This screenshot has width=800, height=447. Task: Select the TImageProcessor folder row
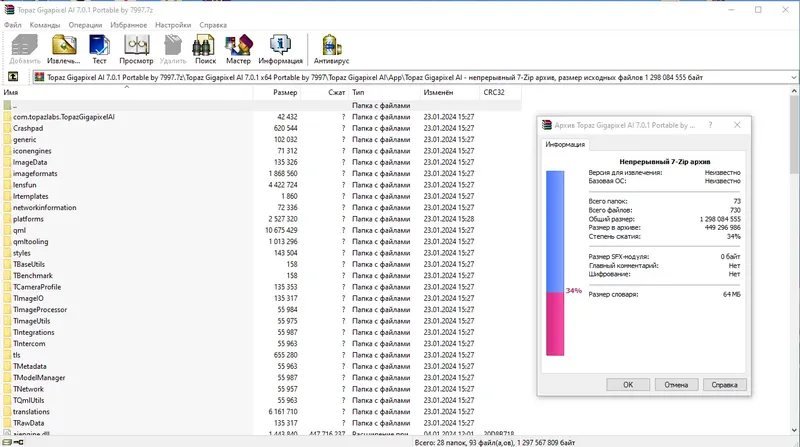261,309
